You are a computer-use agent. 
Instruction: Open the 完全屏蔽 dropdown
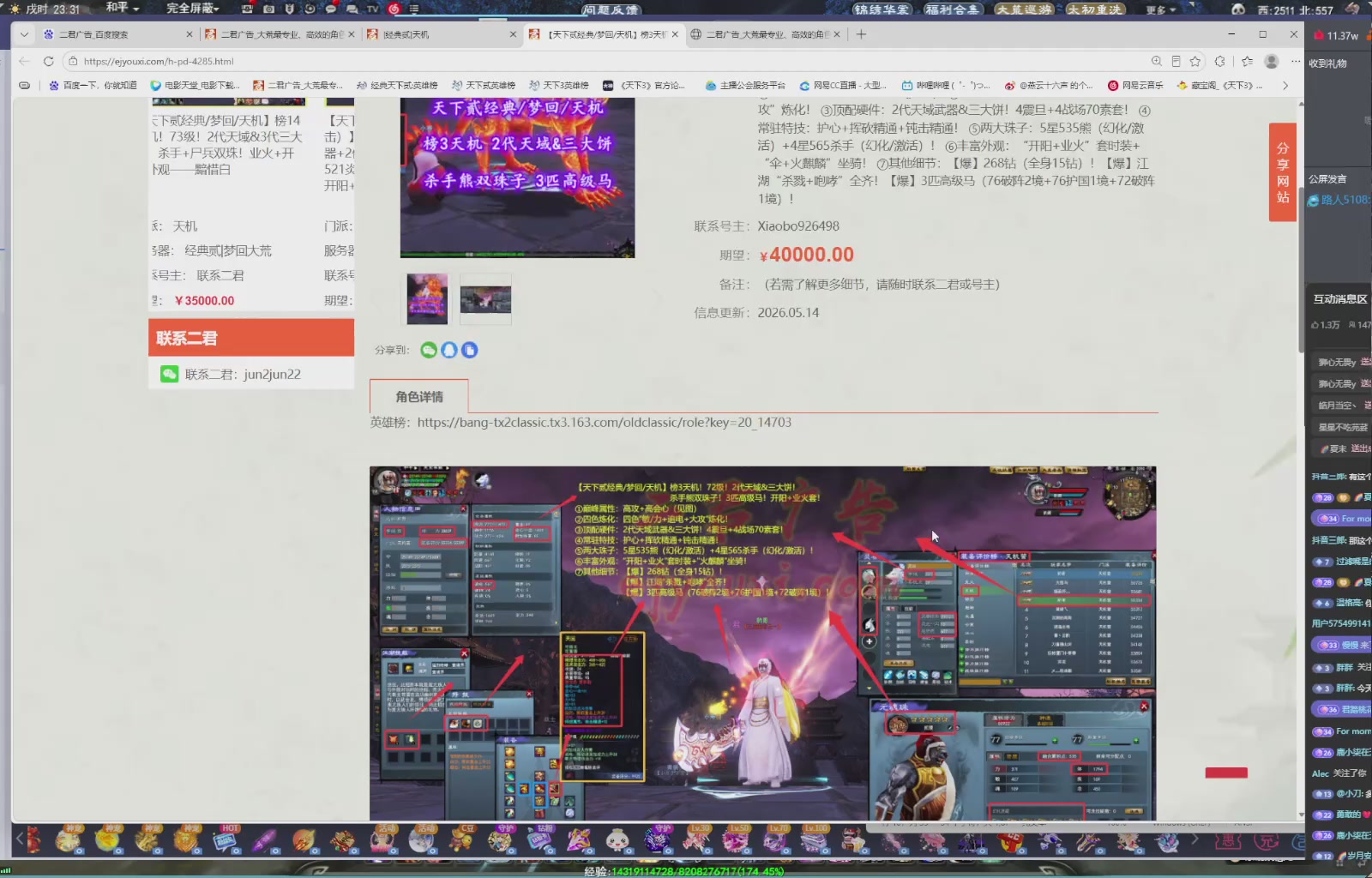point(193,8)
